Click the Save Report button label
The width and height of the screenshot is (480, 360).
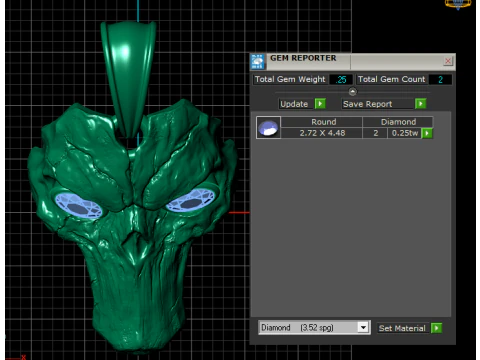(367, 104)
